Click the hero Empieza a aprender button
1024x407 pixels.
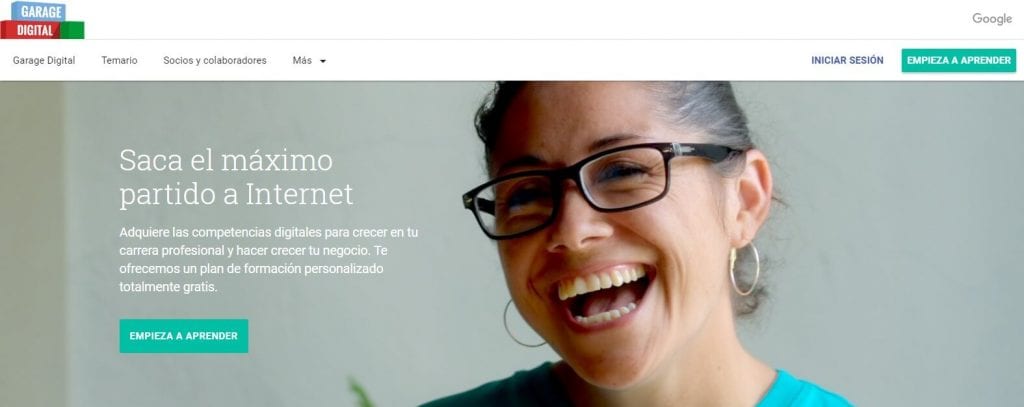coord(184,336)
